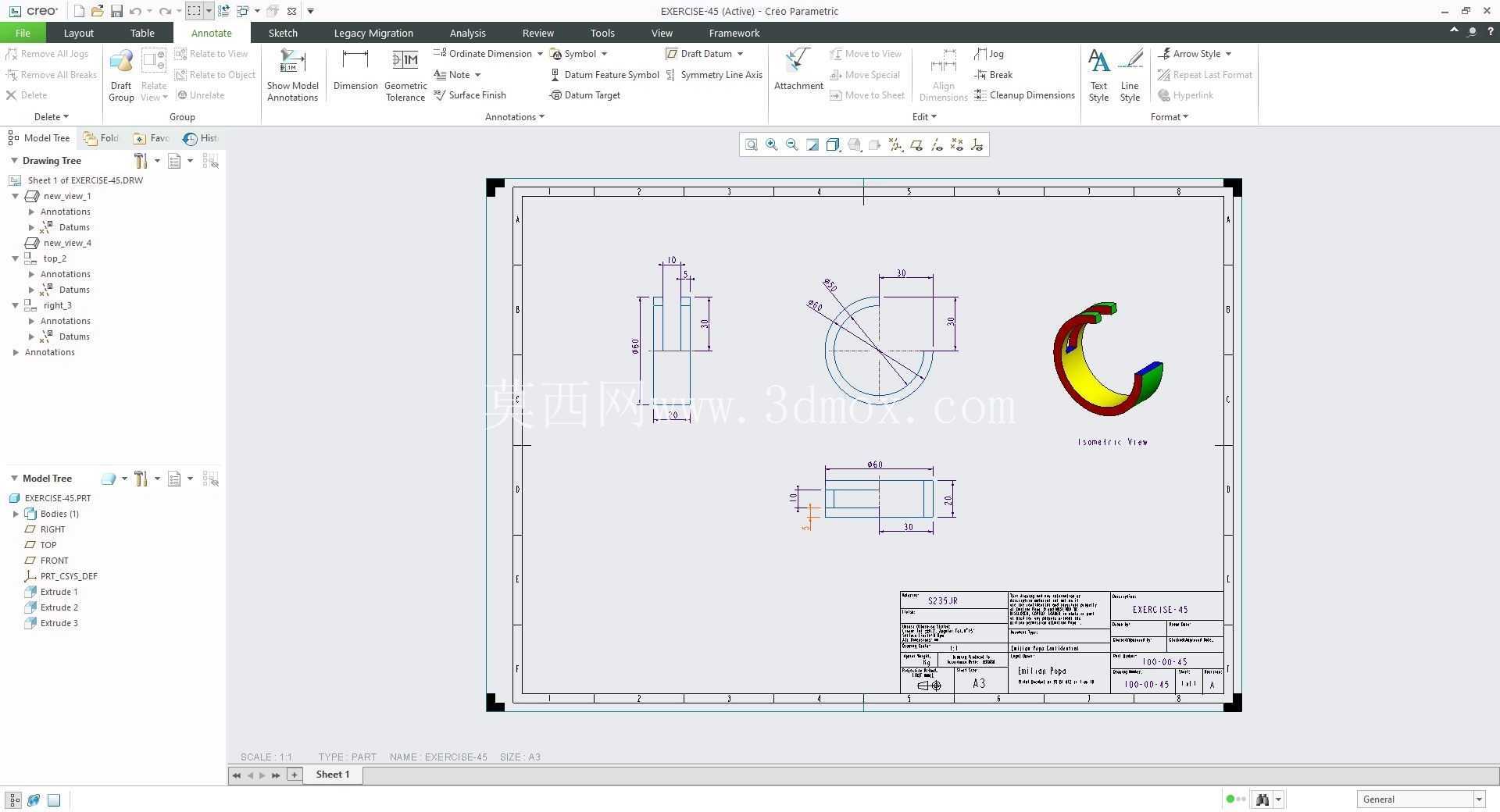The width and height of the screenshot is (1500, 812).
Task: Click the Break tool
Action: click(994, 75)
